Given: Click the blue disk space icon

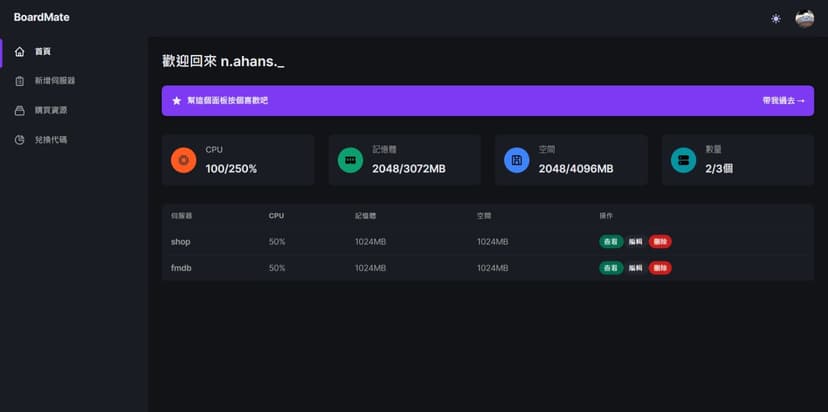Looking at the screenshot, I should 516,160.
